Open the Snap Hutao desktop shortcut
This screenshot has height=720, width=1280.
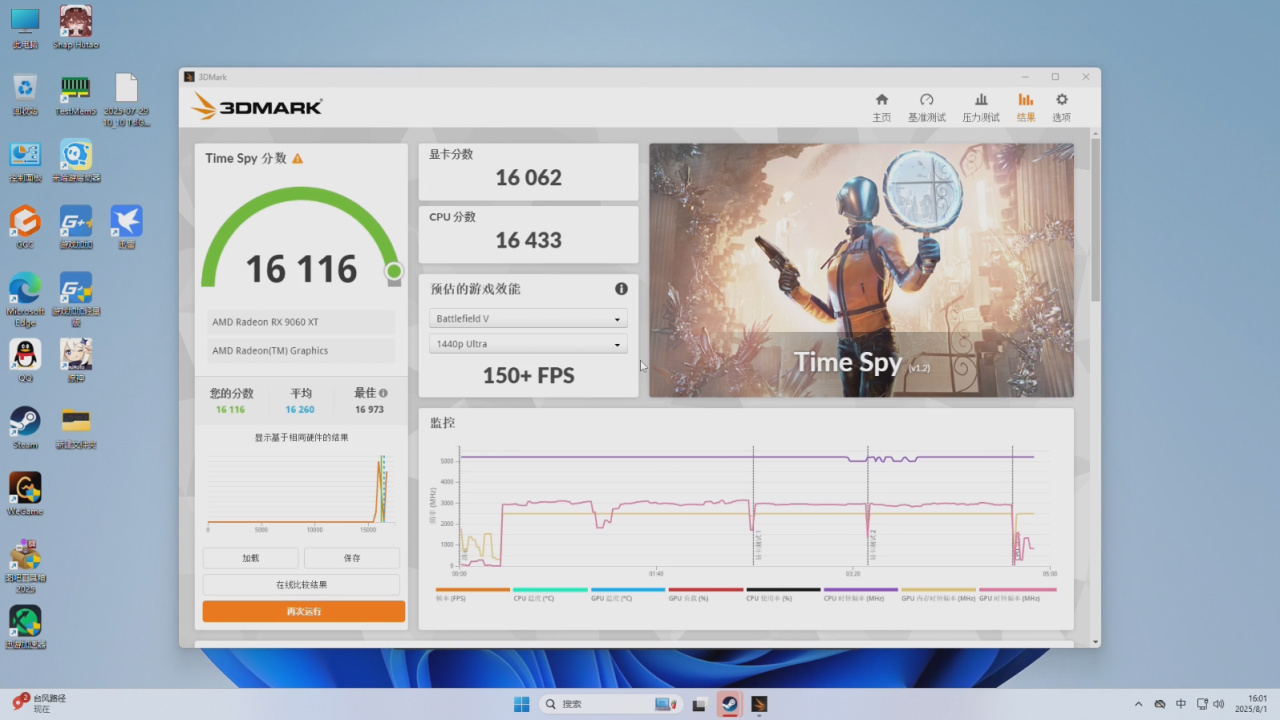pyautogui.click(x=76, y=27)
